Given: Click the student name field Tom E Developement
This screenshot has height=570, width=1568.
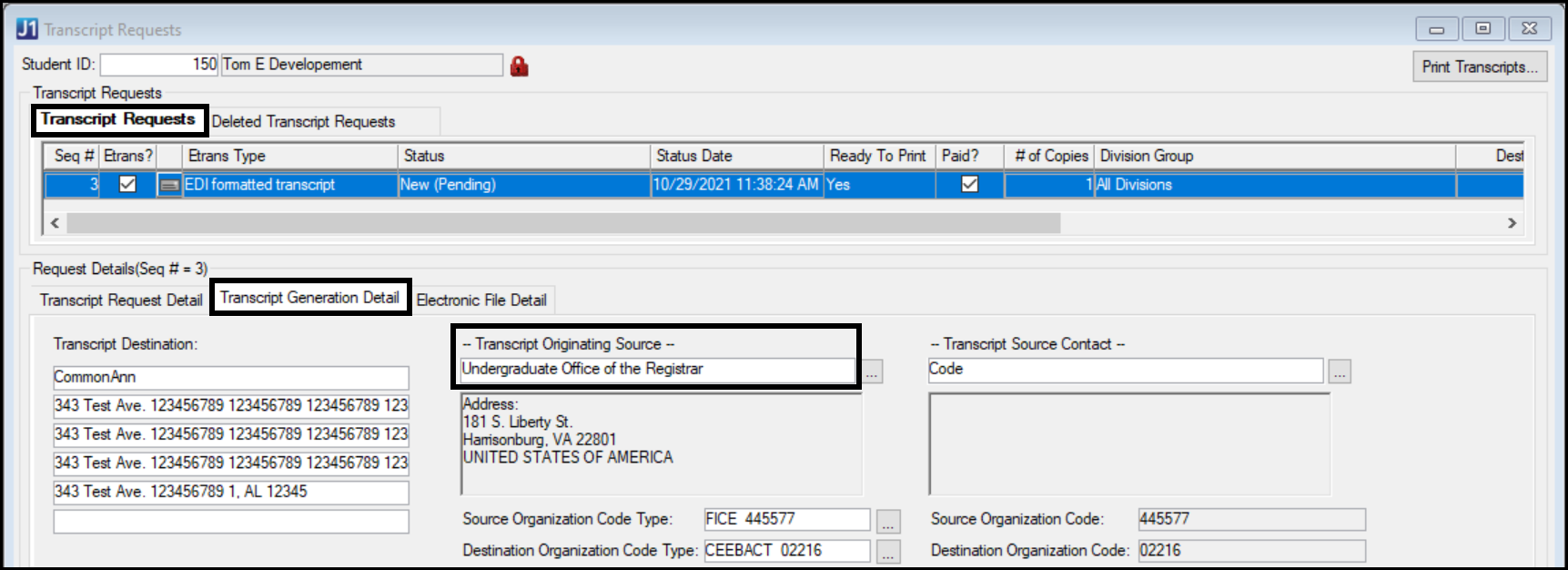Looking at the screenshot, I should [x=361, y=65].
